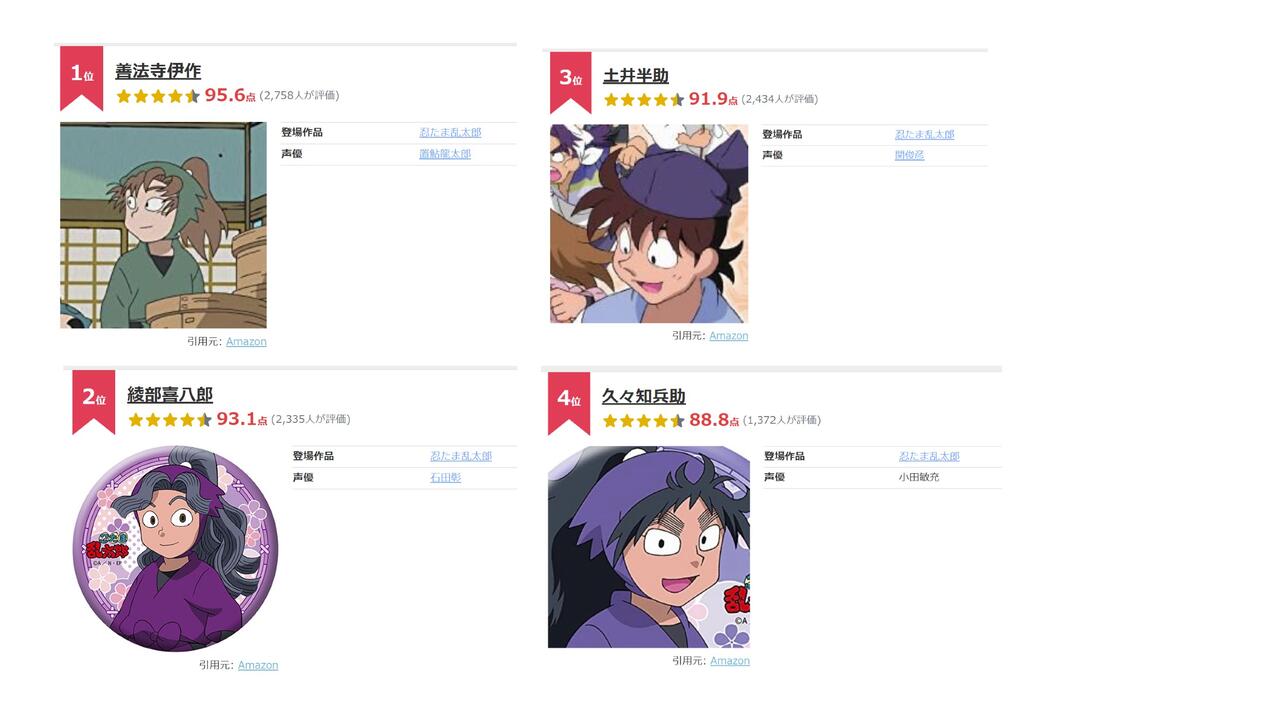The width and height of the screenshot is (1280, 720).
Task: Click star rating beside 88.8点 score
Action: [x=644, y=421]
